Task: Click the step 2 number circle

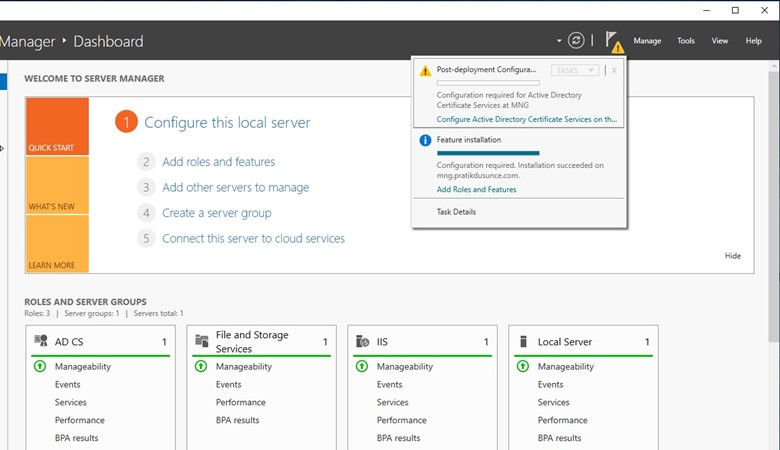Action: 146,162
